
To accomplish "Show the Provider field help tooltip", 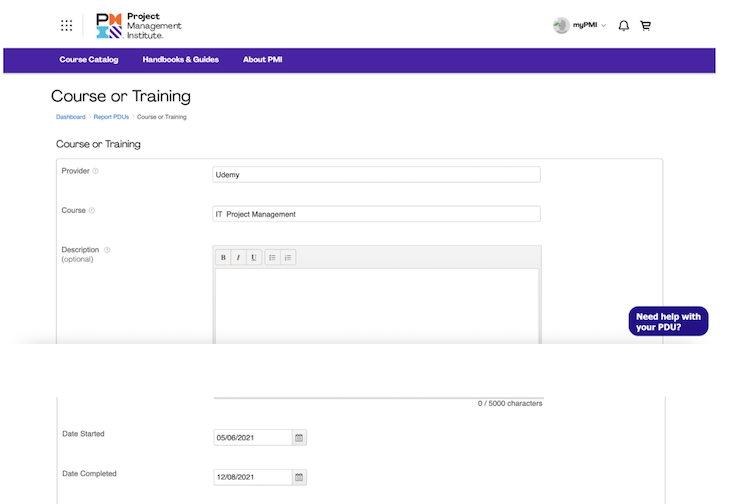I will tap(96, 171).
